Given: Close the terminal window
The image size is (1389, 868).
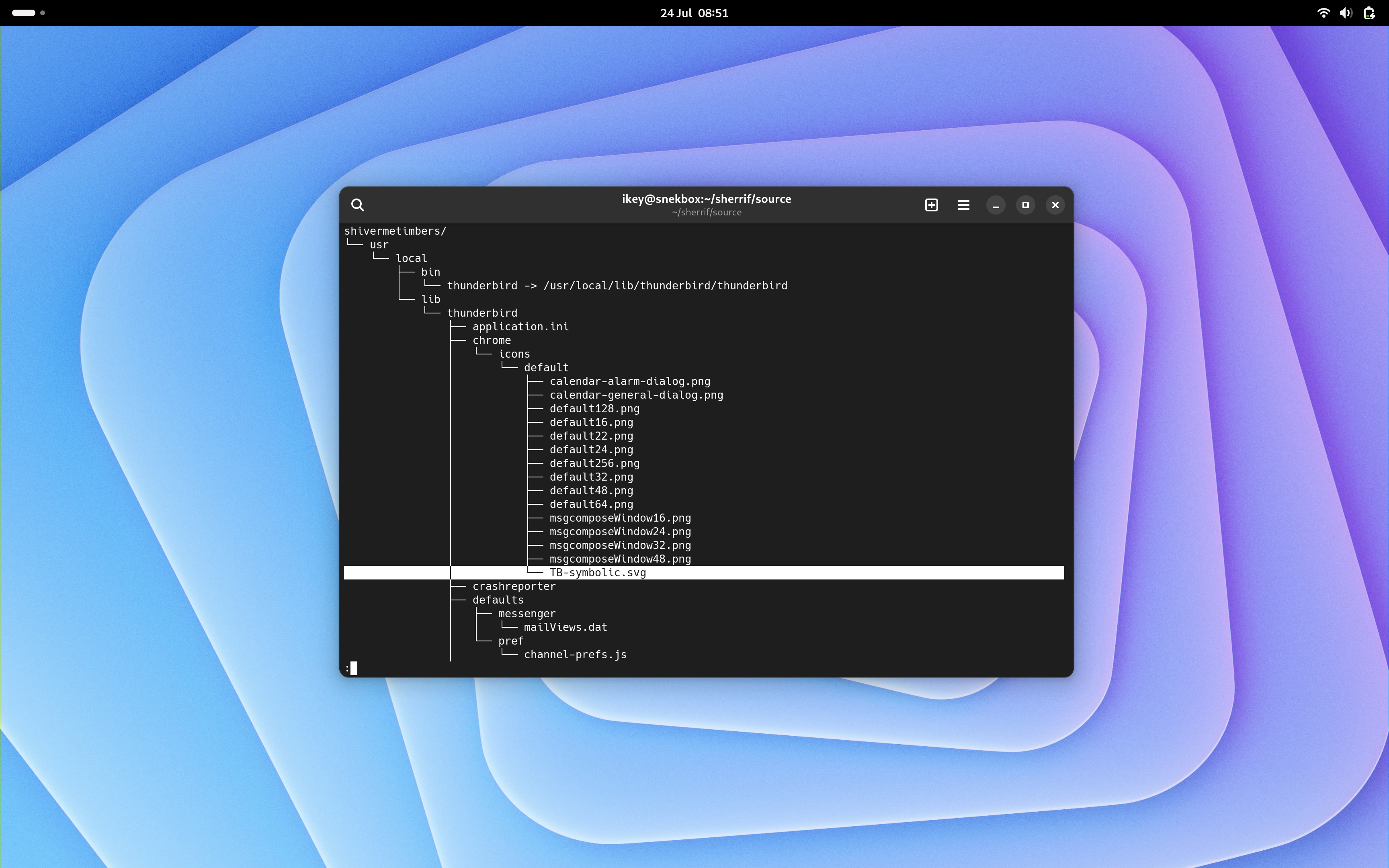Looking at the screenshot, I should click(1055, 205).
